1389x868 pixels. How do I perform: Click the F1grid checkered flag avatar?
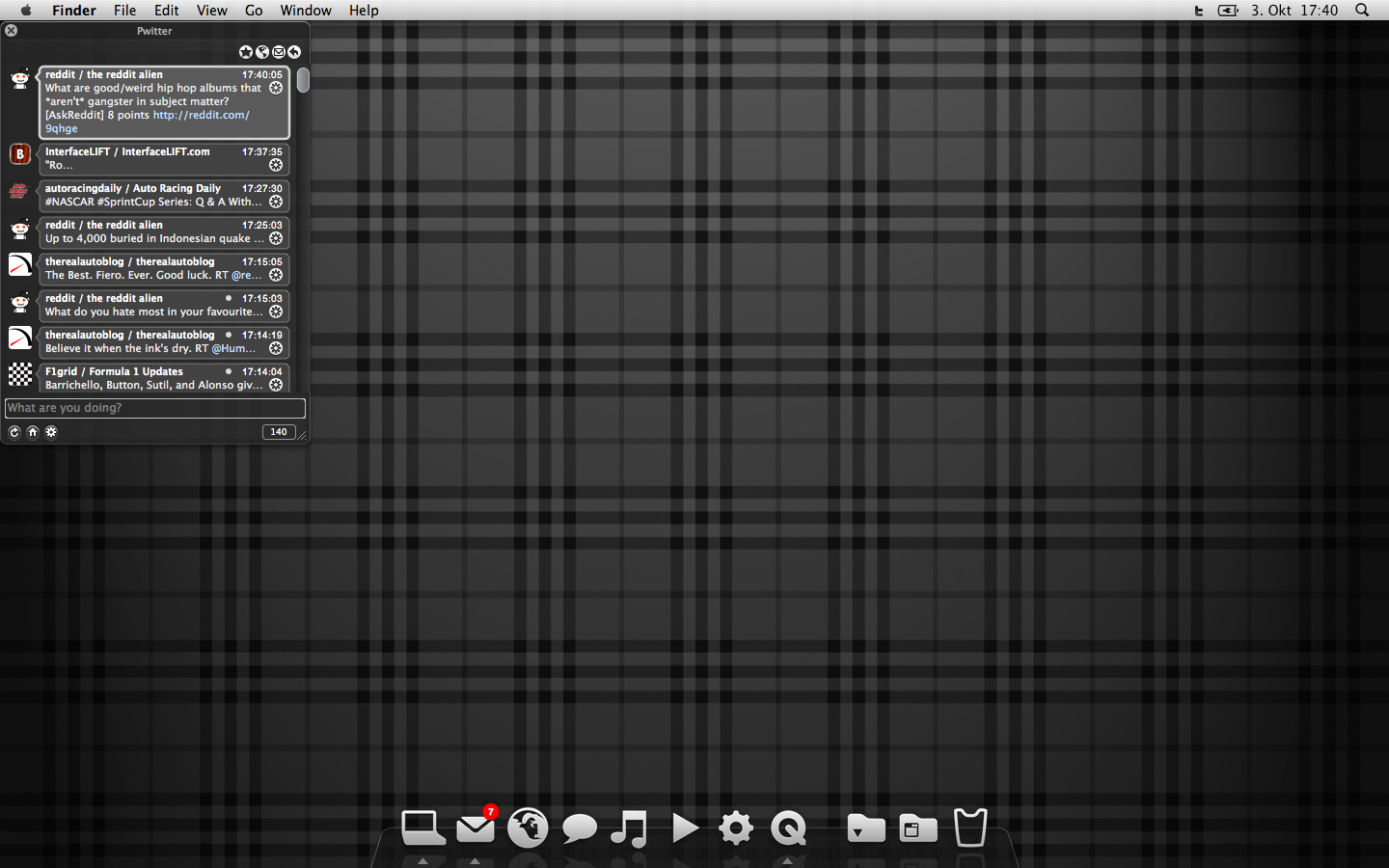coord(20,374)
